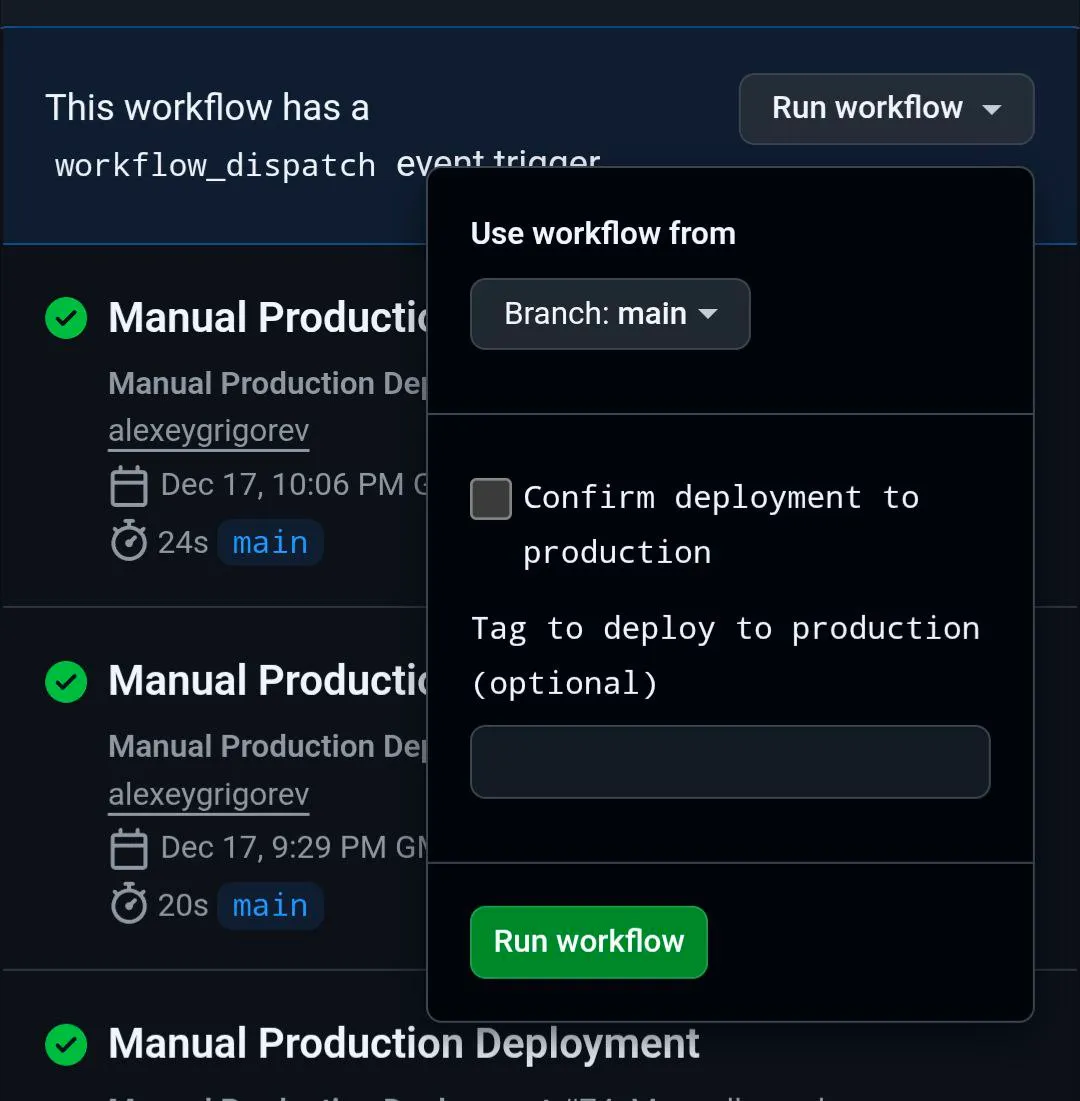Open the alexeygrigorev profile link
The image size is (1080, 1101).
point(208,431)
